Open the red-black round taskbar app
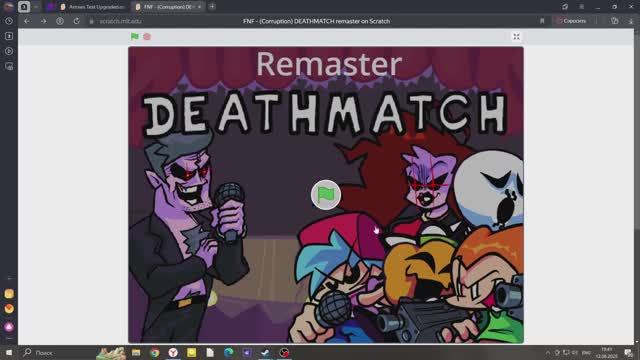Viewport: 640px width, 360px height. point(284,352)
